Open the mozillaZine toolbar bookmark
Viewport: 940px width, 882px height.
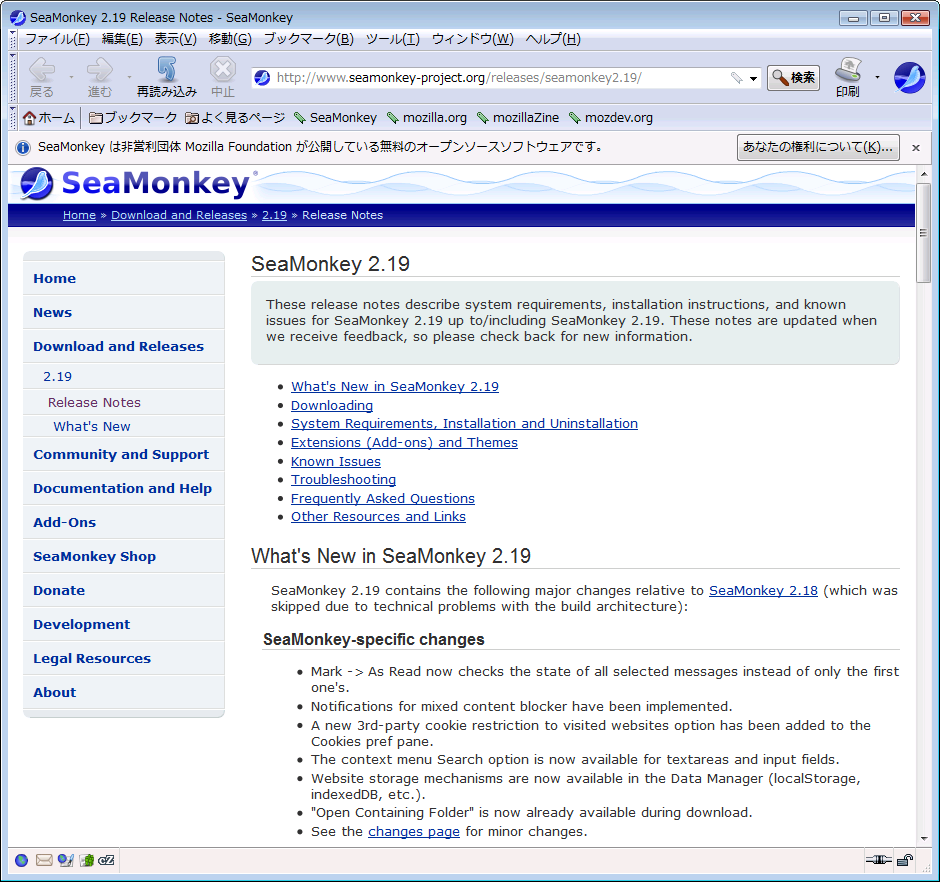tap(518, 118)
